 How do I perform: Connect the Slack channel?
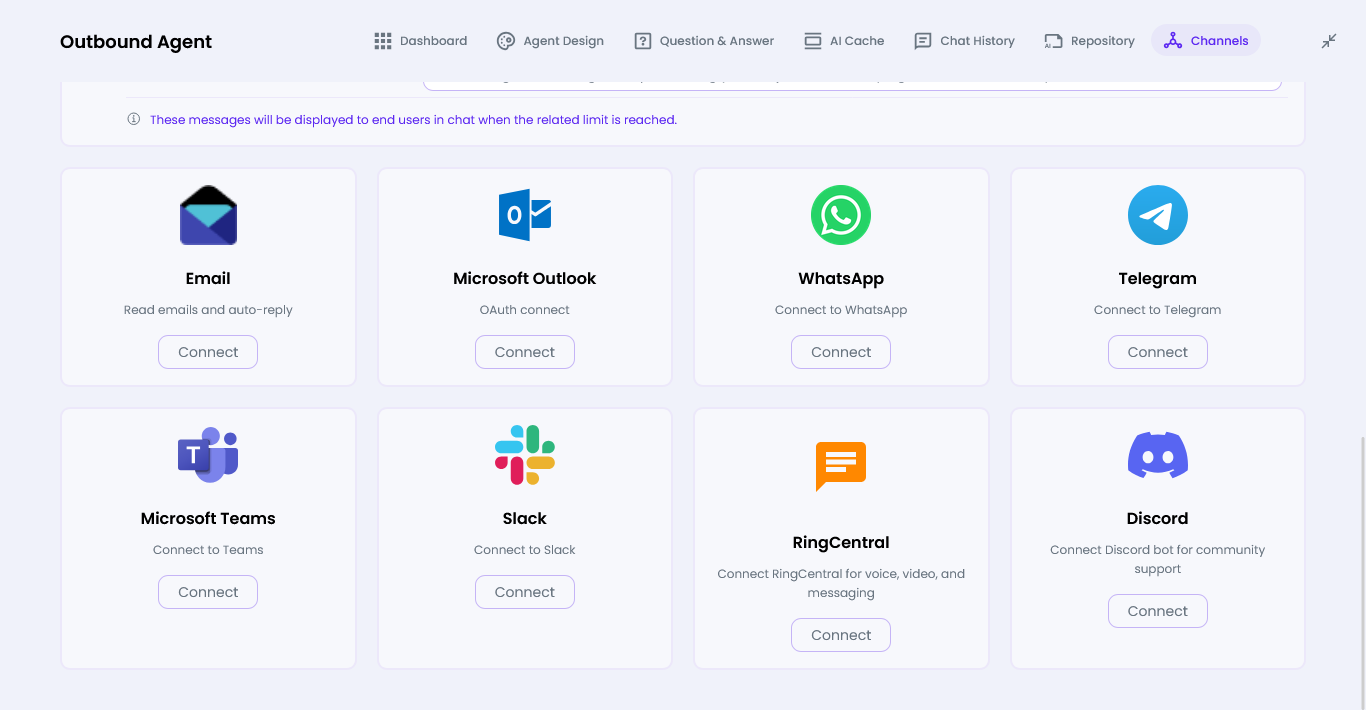click(x=525, y=592)
